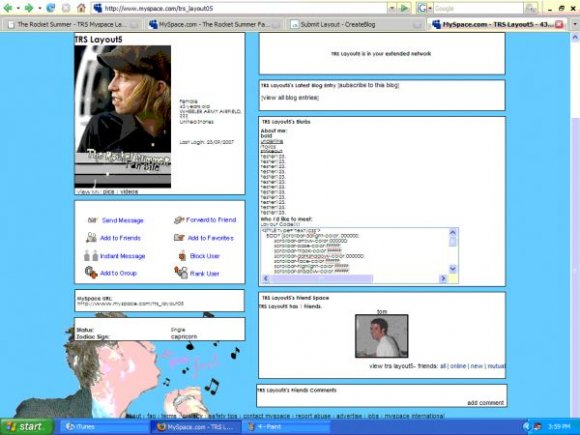Click the Rank User link
Image resolution: width=580 pixels, height=435 pixels.
[x=205, y=274]
